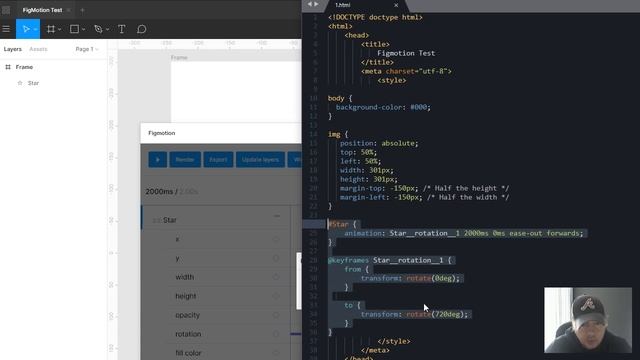The width and height of the screenshot is (640, 360).
Task: Click the 2000ms time readout
Action: coord(159,191)
